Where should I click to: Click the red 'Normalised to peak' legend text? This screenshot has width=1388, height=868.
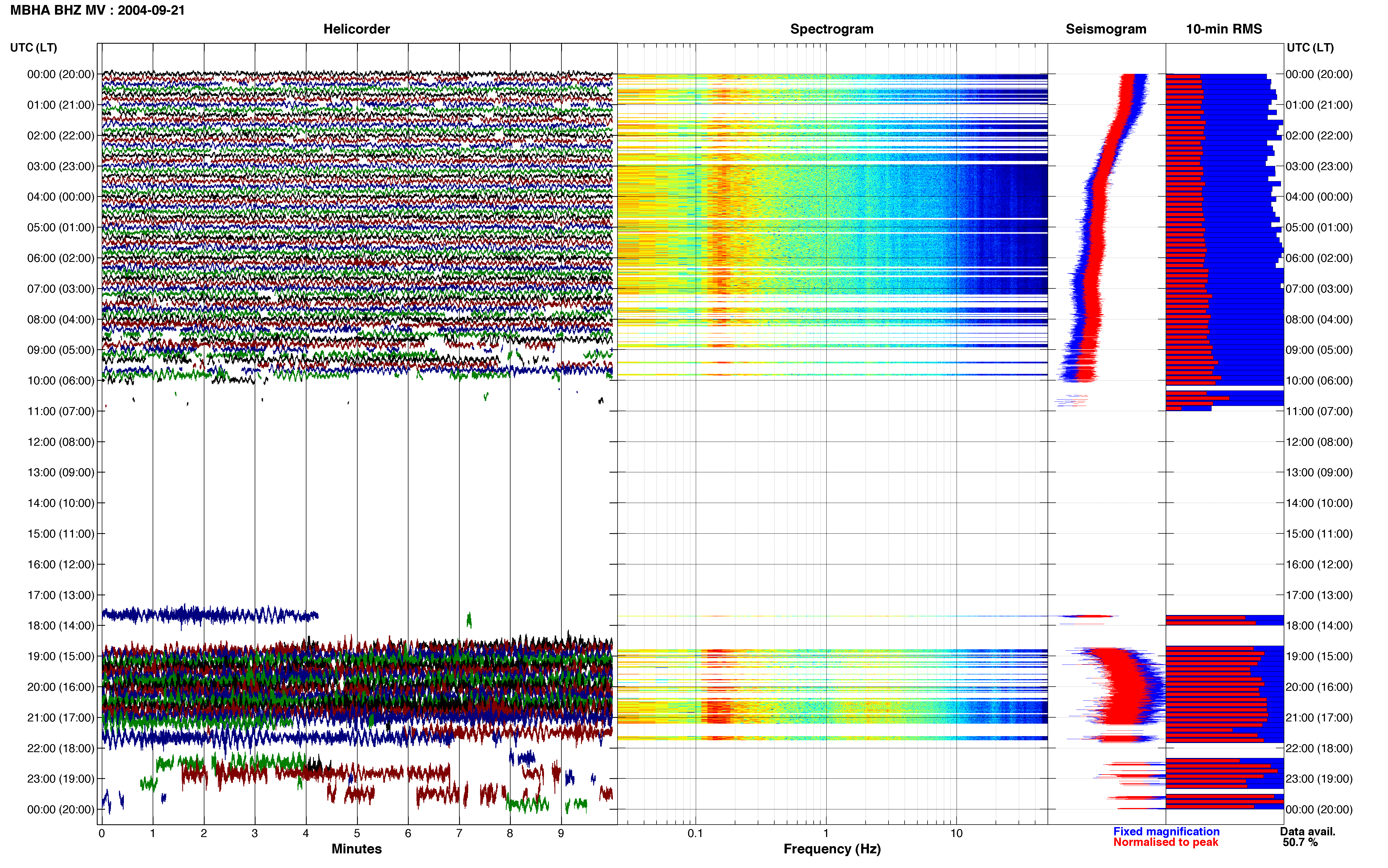1165,843
